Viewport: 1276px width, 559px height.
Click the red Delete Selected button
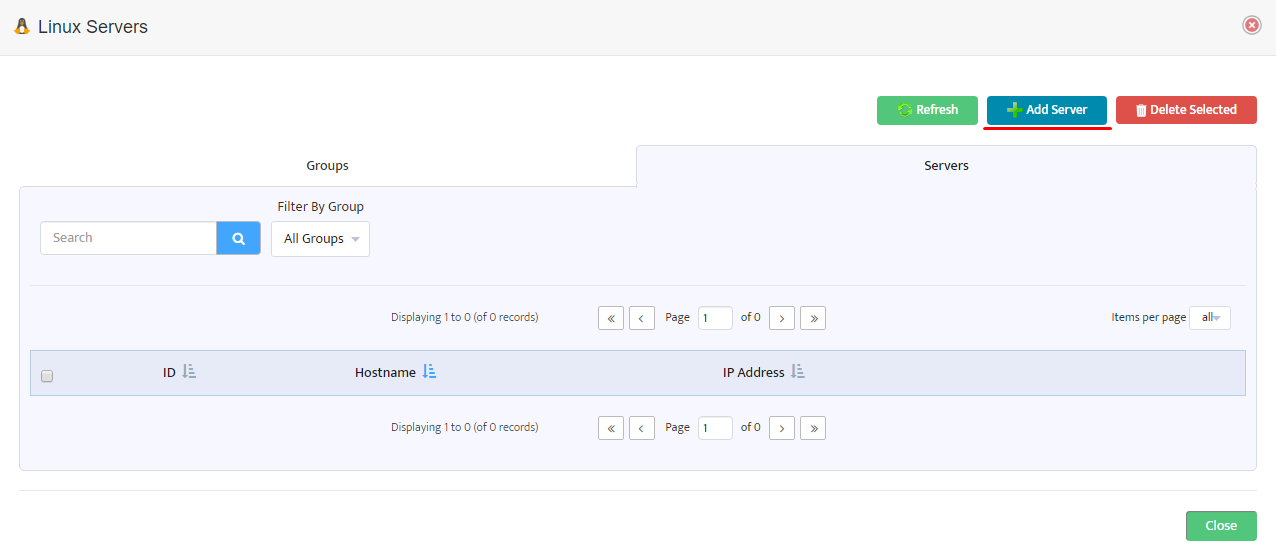1186,110
